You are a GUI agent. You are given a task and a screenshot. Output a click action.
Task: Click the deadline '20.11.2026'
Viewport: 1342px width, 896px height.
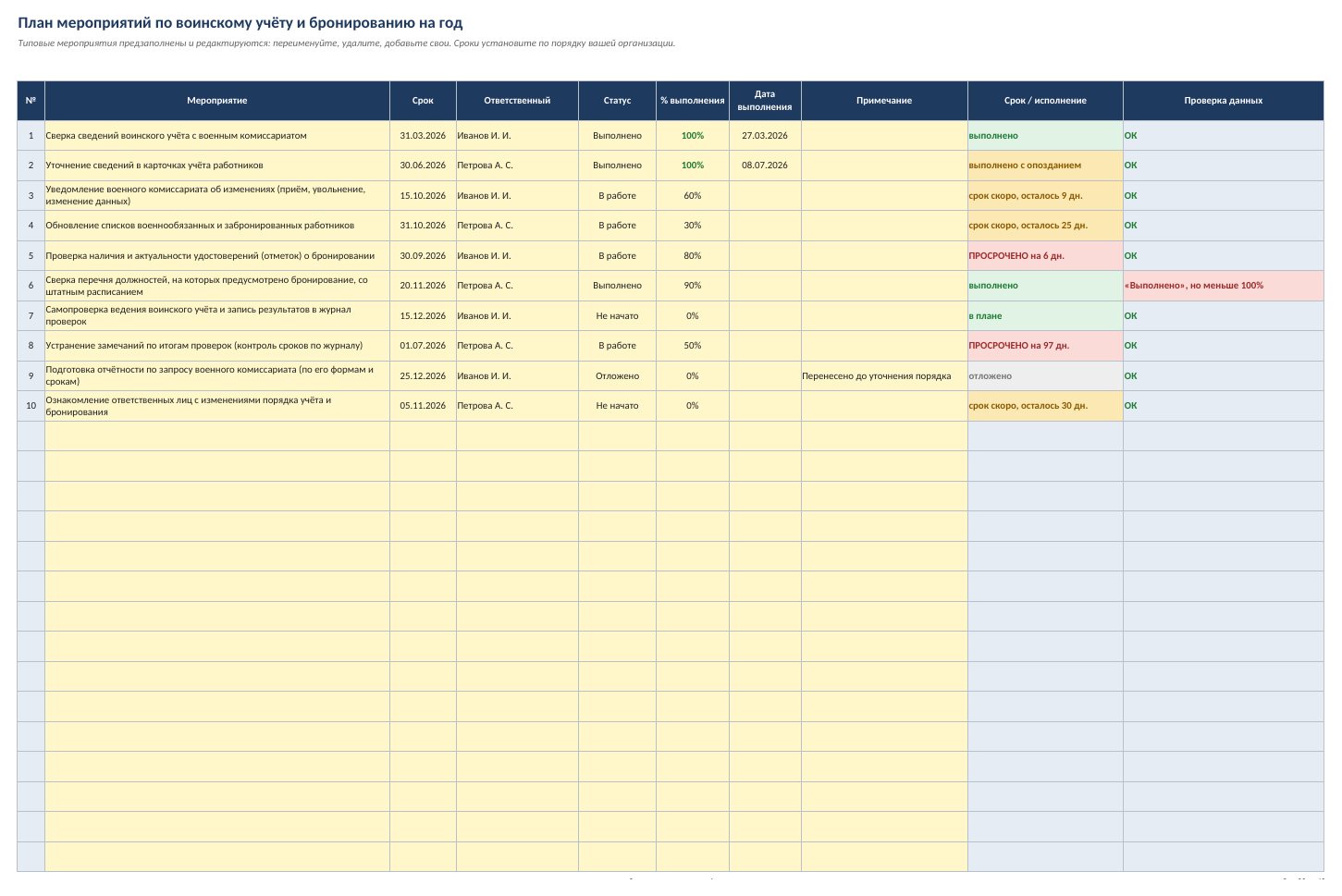pos(423,286)
